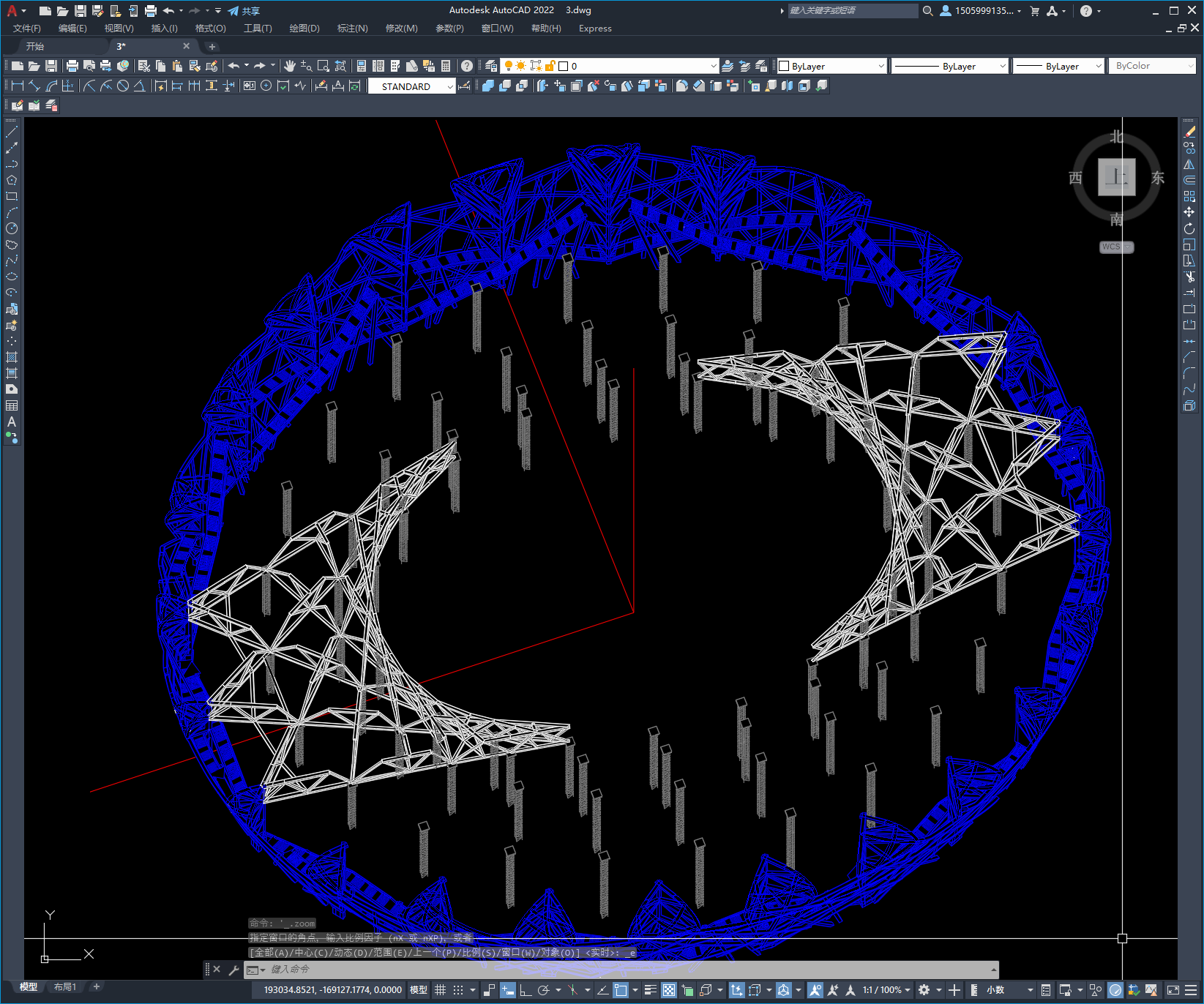
Task: Click the Save icon in standard toolbar
Action: (51, 66)
